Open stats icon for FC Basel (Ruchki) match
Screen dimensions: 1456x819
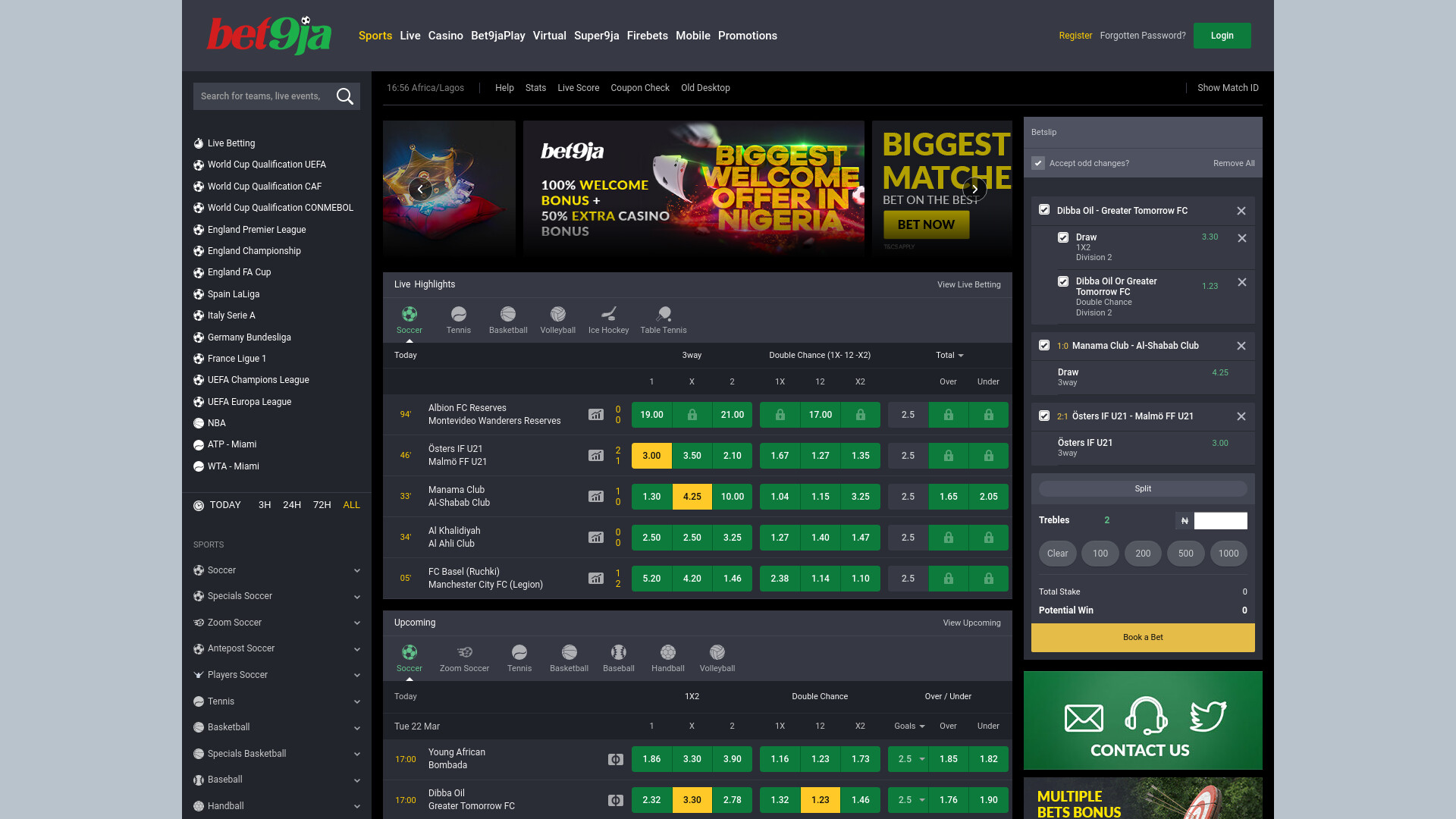[596, 579]
